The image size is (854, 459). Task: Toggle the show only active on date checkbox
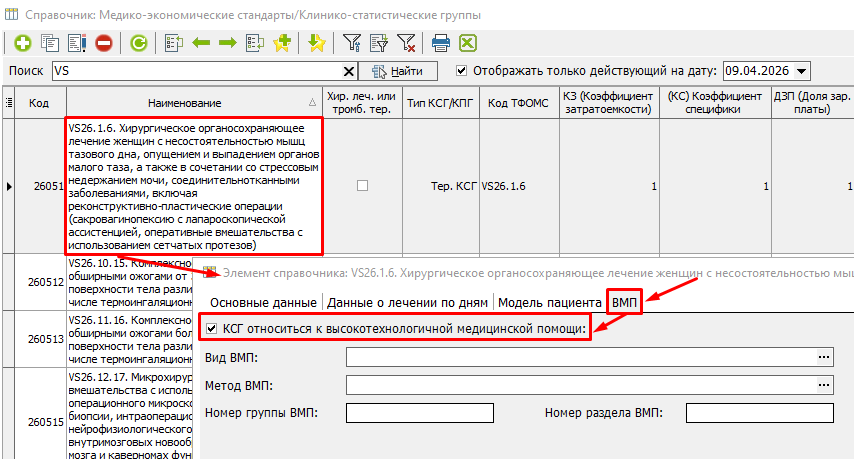click(x=461, y=71)
